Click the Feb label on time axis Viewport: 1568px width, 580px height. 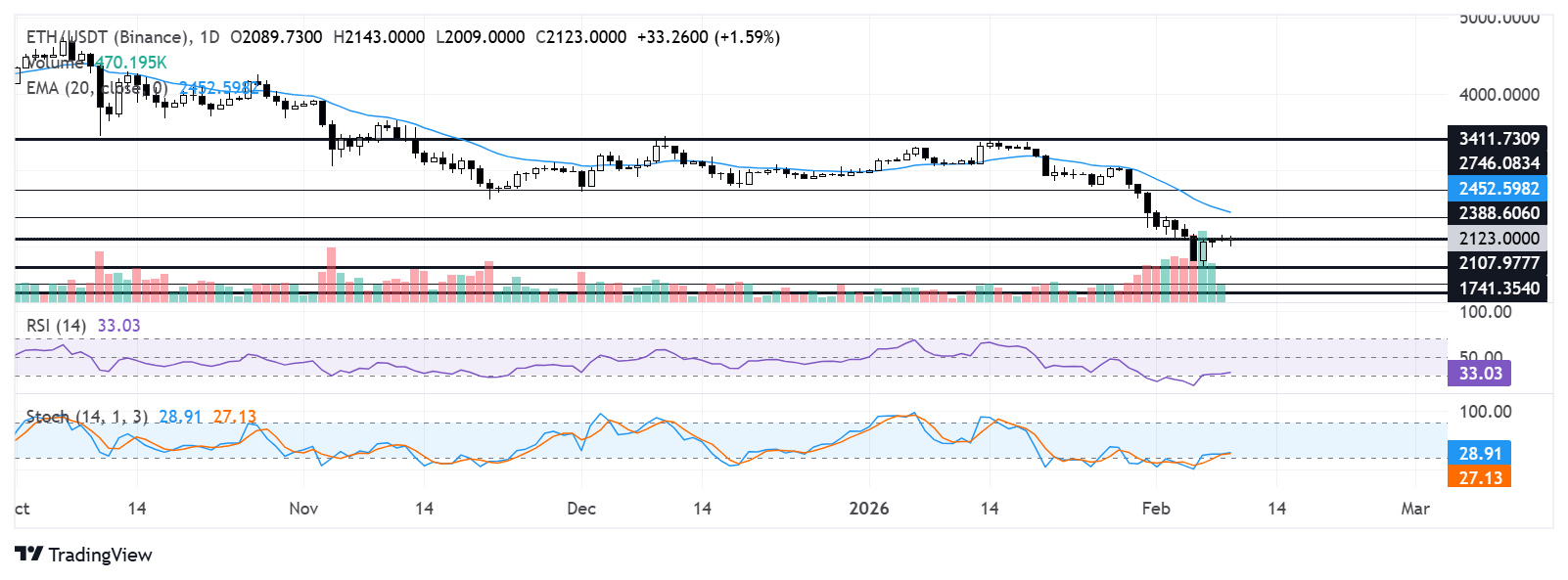click(x=1156, y=509)
